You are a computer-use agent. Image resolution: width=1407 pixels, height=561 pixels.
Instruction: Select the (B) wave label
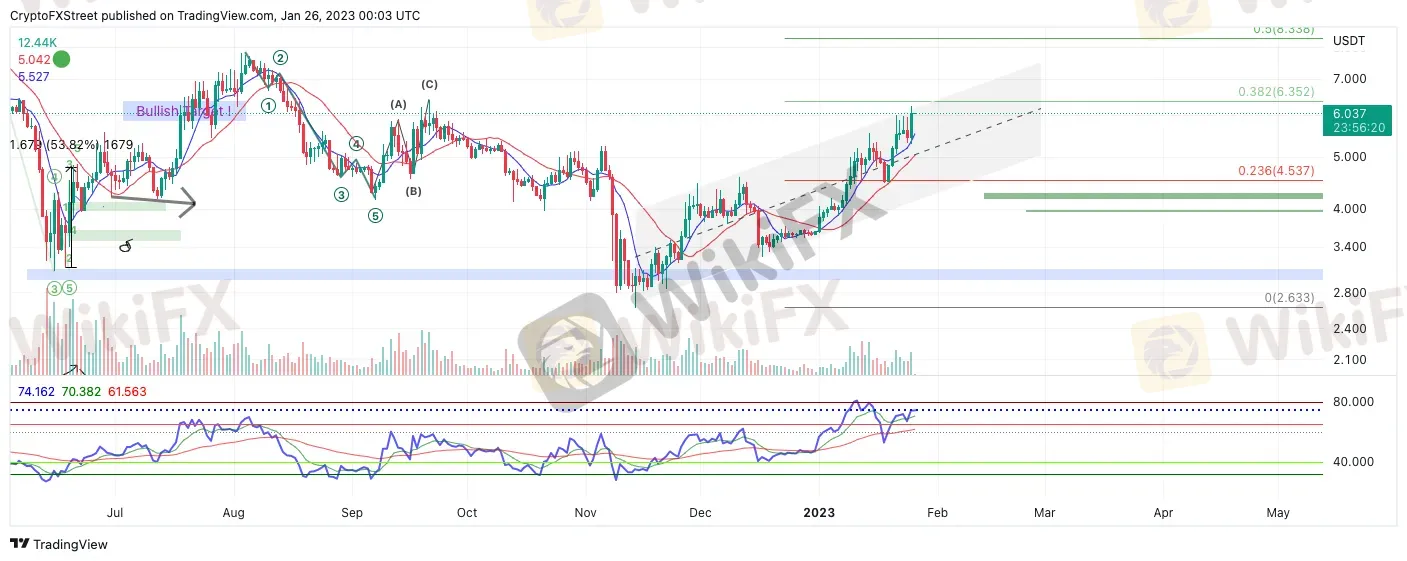(414, 191)
